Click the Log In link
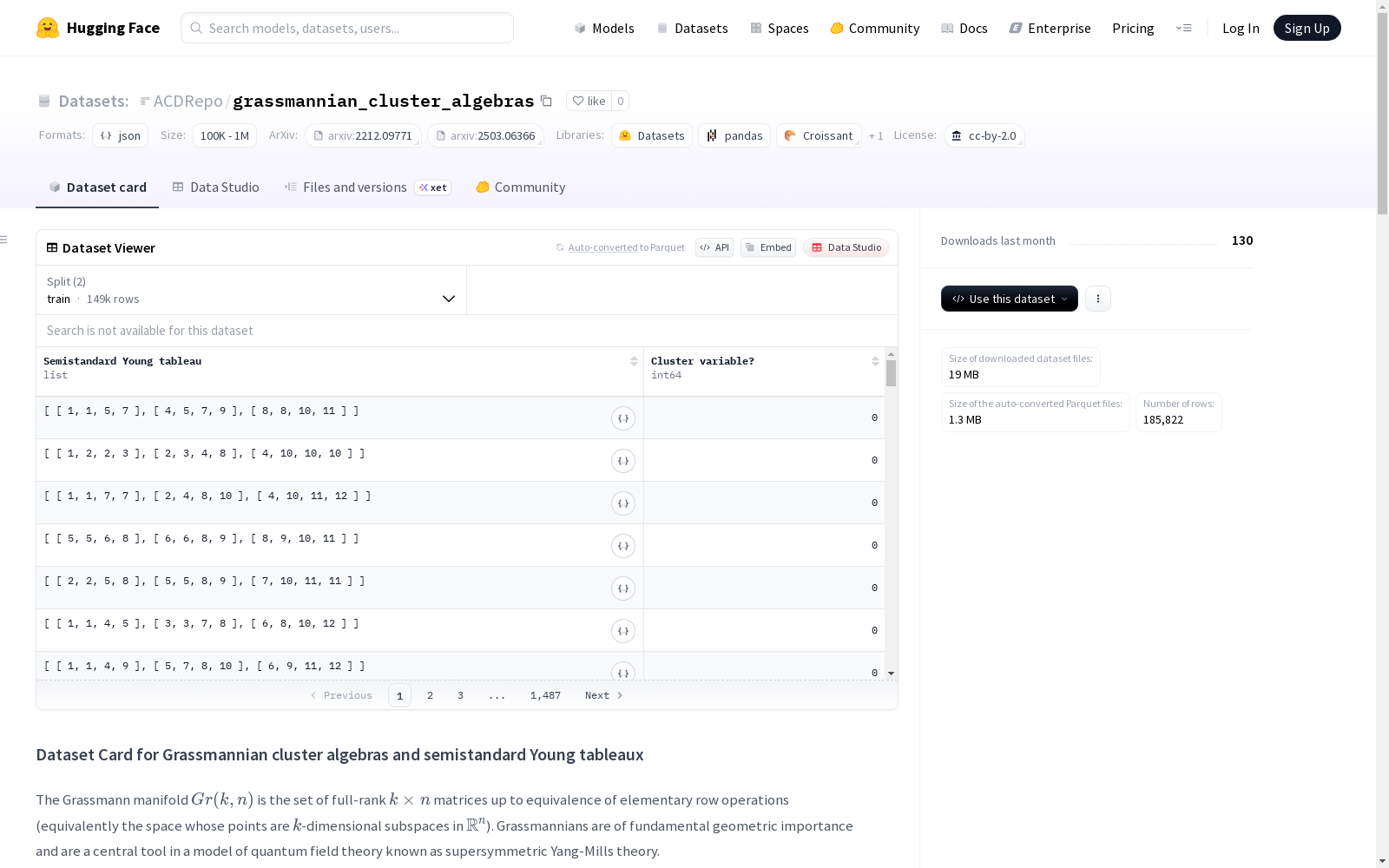Screen dimensions: 1389x868 click(x=1241, y=28)
